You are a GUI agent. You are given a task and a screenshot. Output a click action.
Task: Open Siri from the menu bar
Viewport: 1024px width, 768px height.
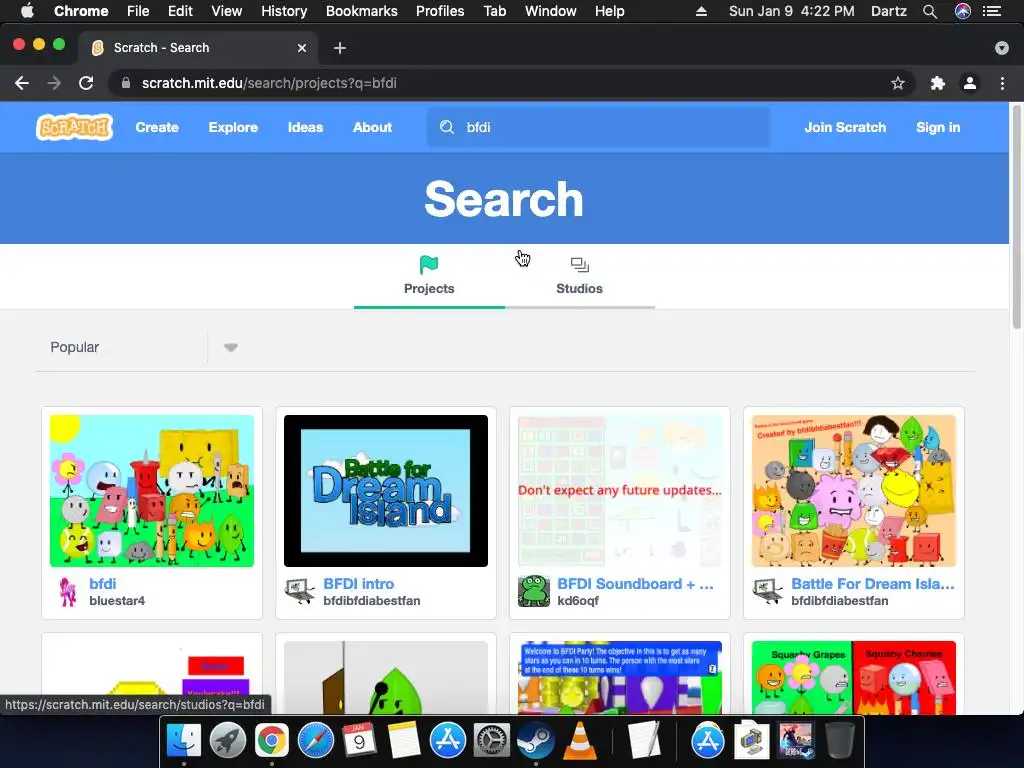(x=963, y=11)
